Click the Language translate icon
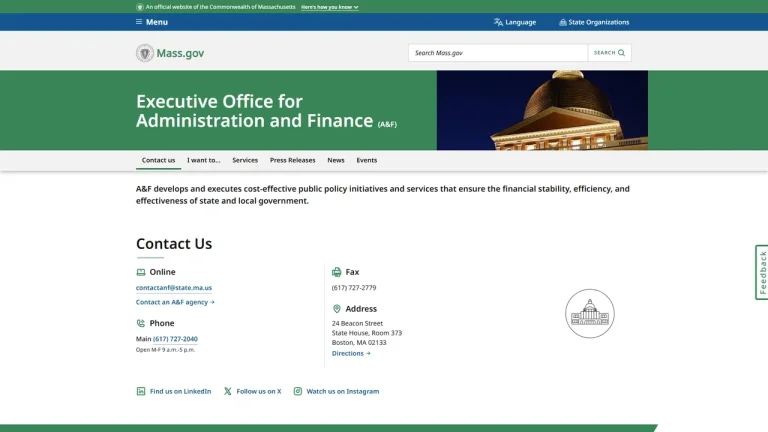This screenshot has width=768, height=432. tap(498, 22)
